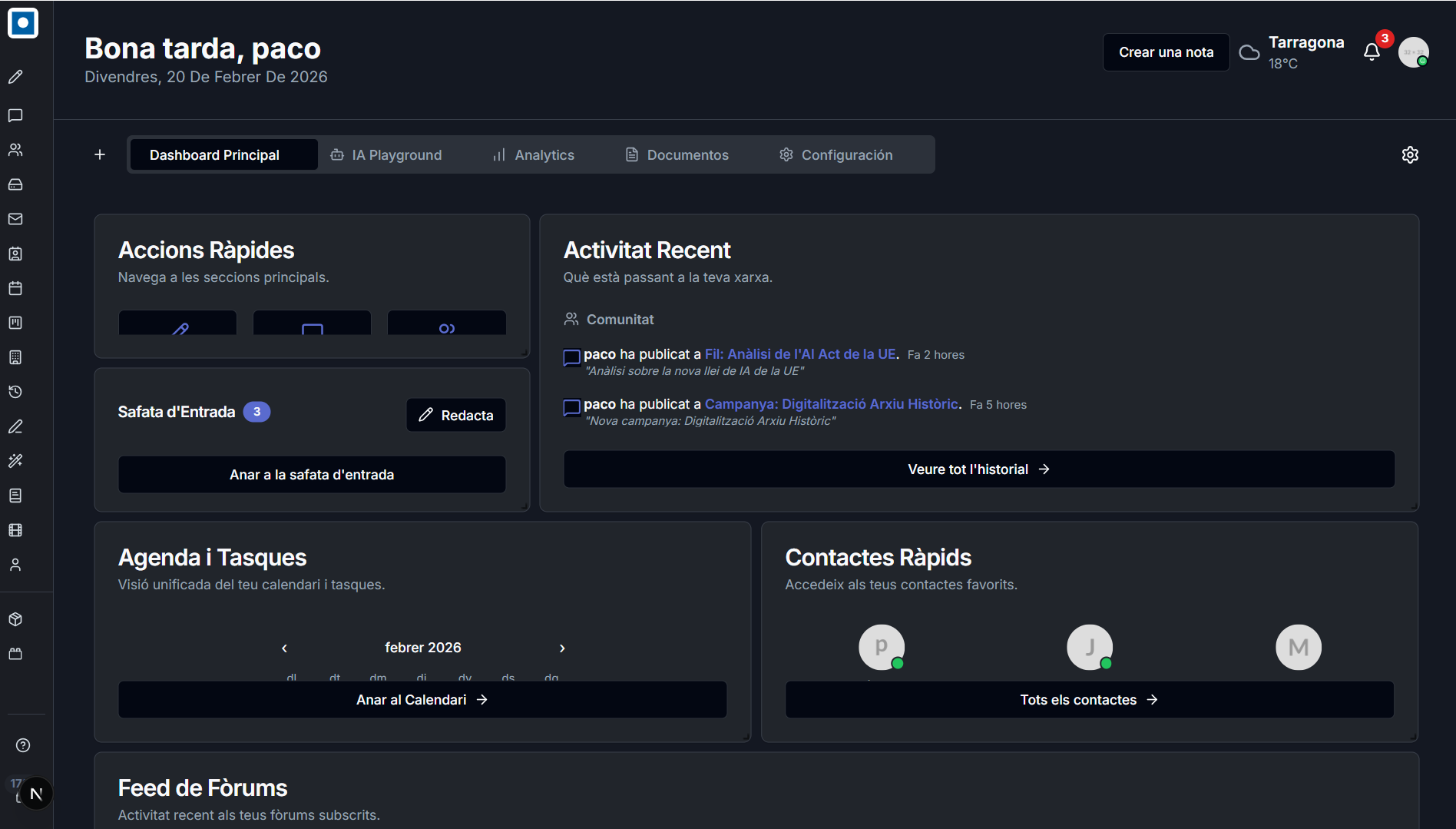Click the app logo in the sidebar

(x=23, y=23)
